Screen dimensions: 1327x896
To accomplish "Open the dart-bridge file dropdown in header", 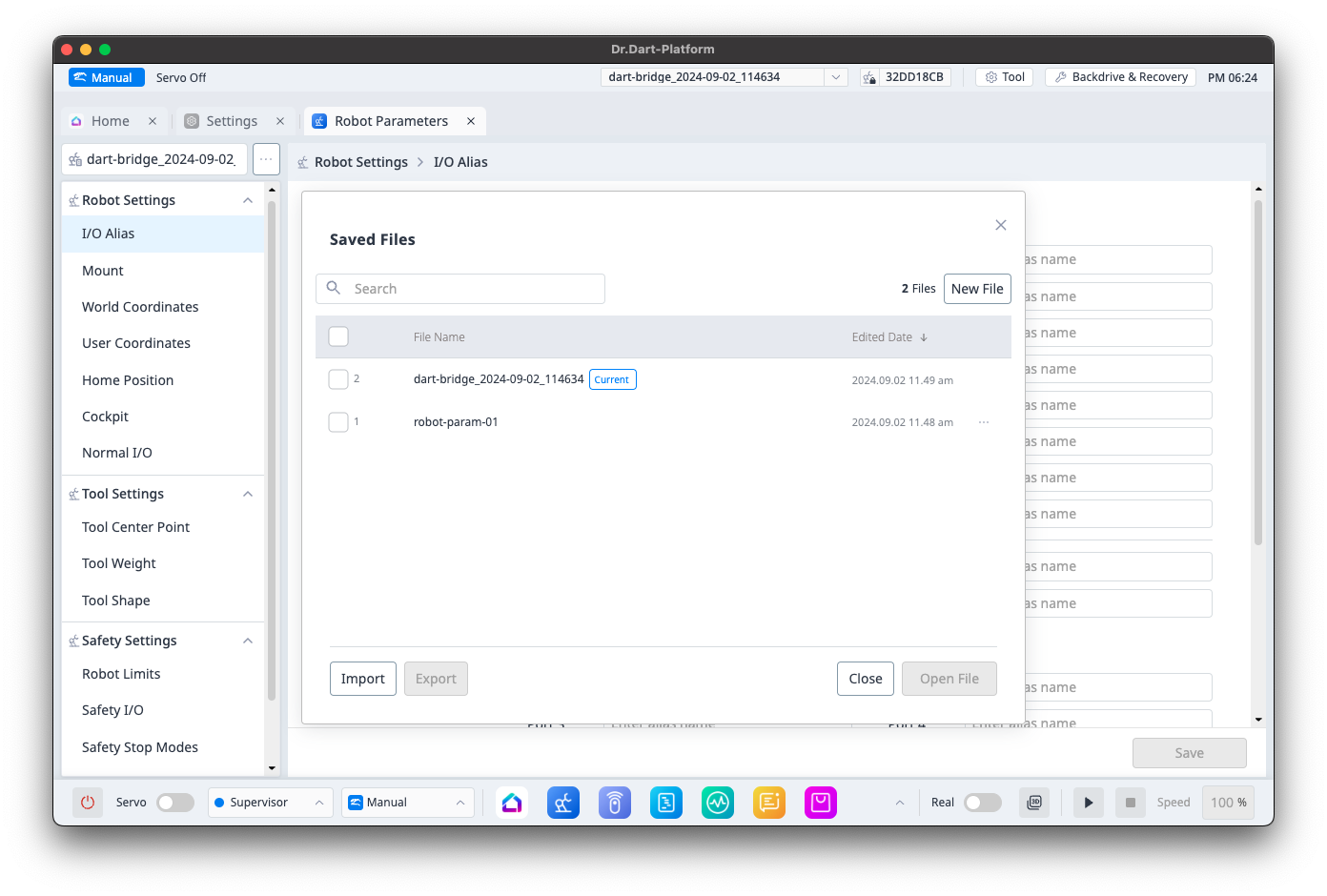I will [x=835, y=77].
